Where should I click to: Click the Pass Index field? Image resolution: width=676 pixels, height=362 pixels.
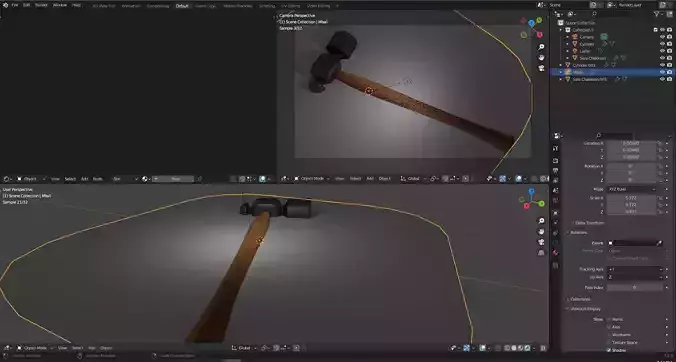pos(635,287)
